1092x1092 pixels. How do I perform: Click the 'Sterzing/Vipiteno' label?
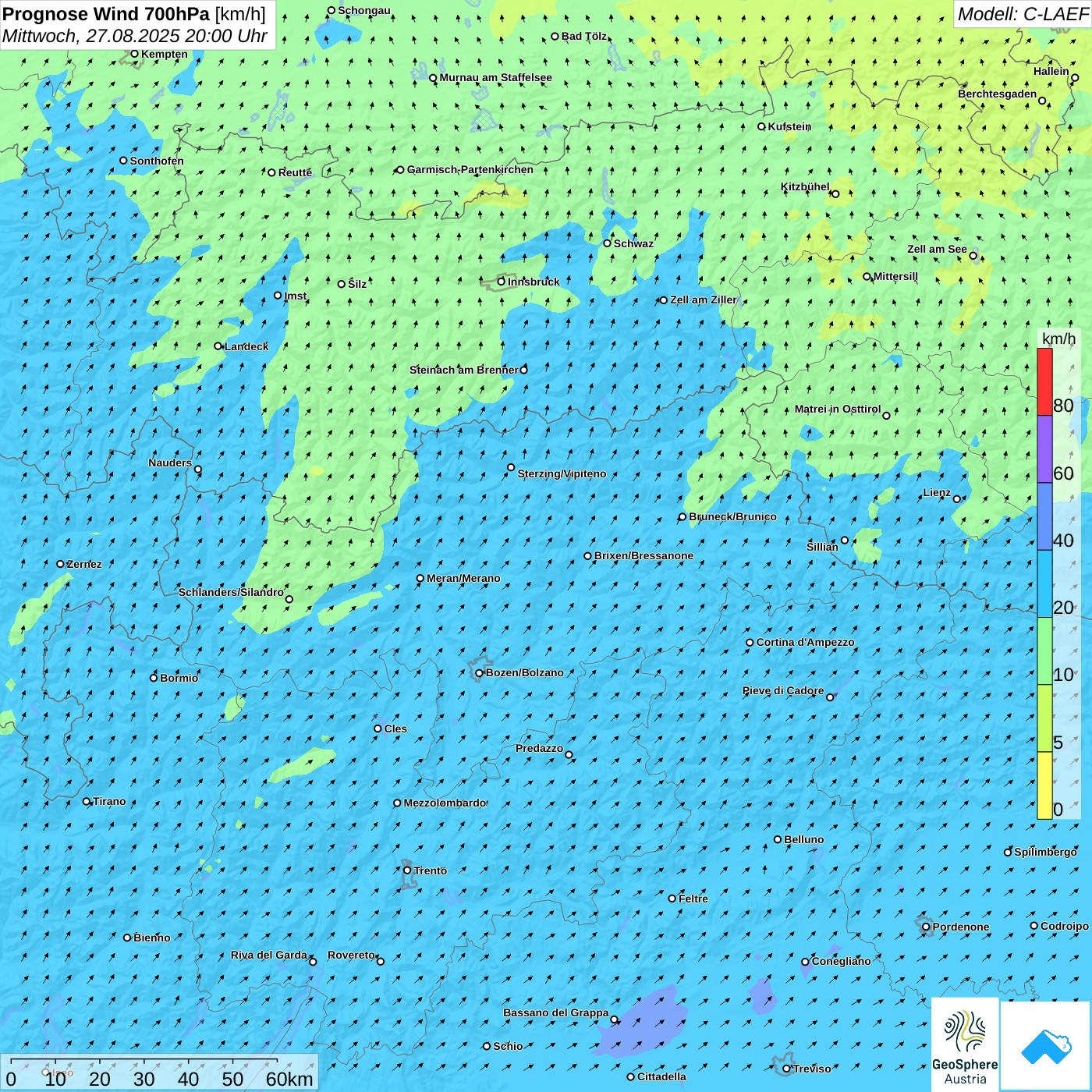coord(562,473)
